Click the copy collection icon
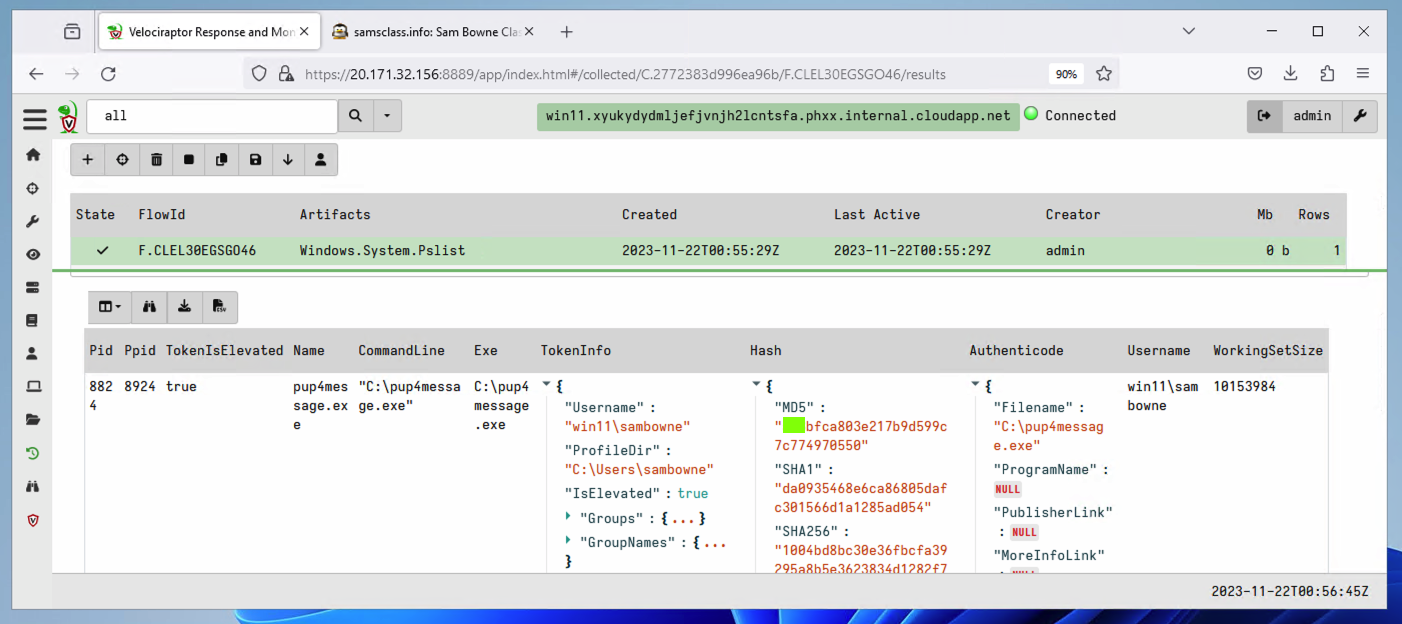This screenshot has height=624, width=1402. (222, 160)
